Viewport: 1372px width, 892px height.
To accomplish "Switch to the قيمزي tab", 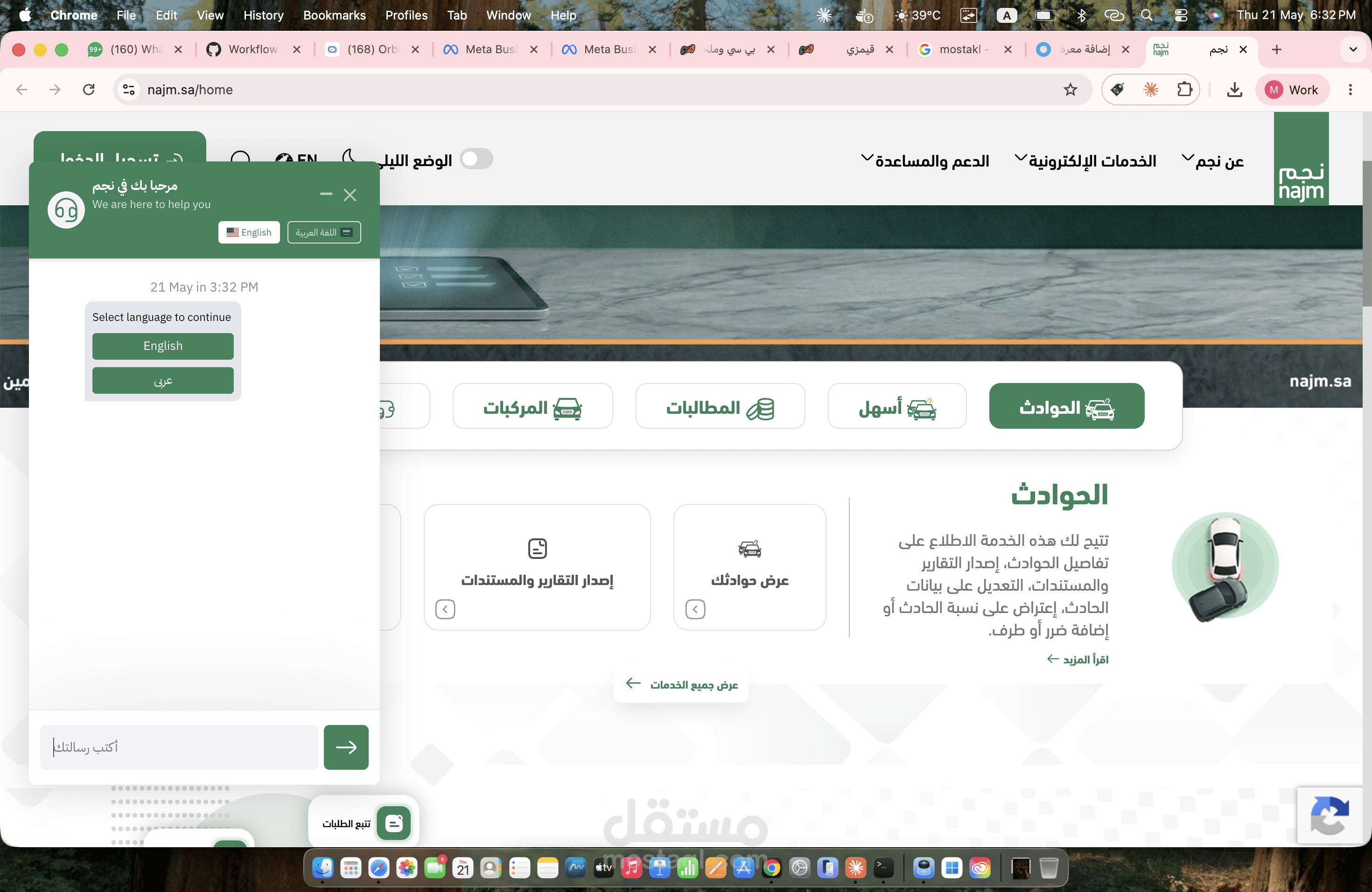I will 846,49.
